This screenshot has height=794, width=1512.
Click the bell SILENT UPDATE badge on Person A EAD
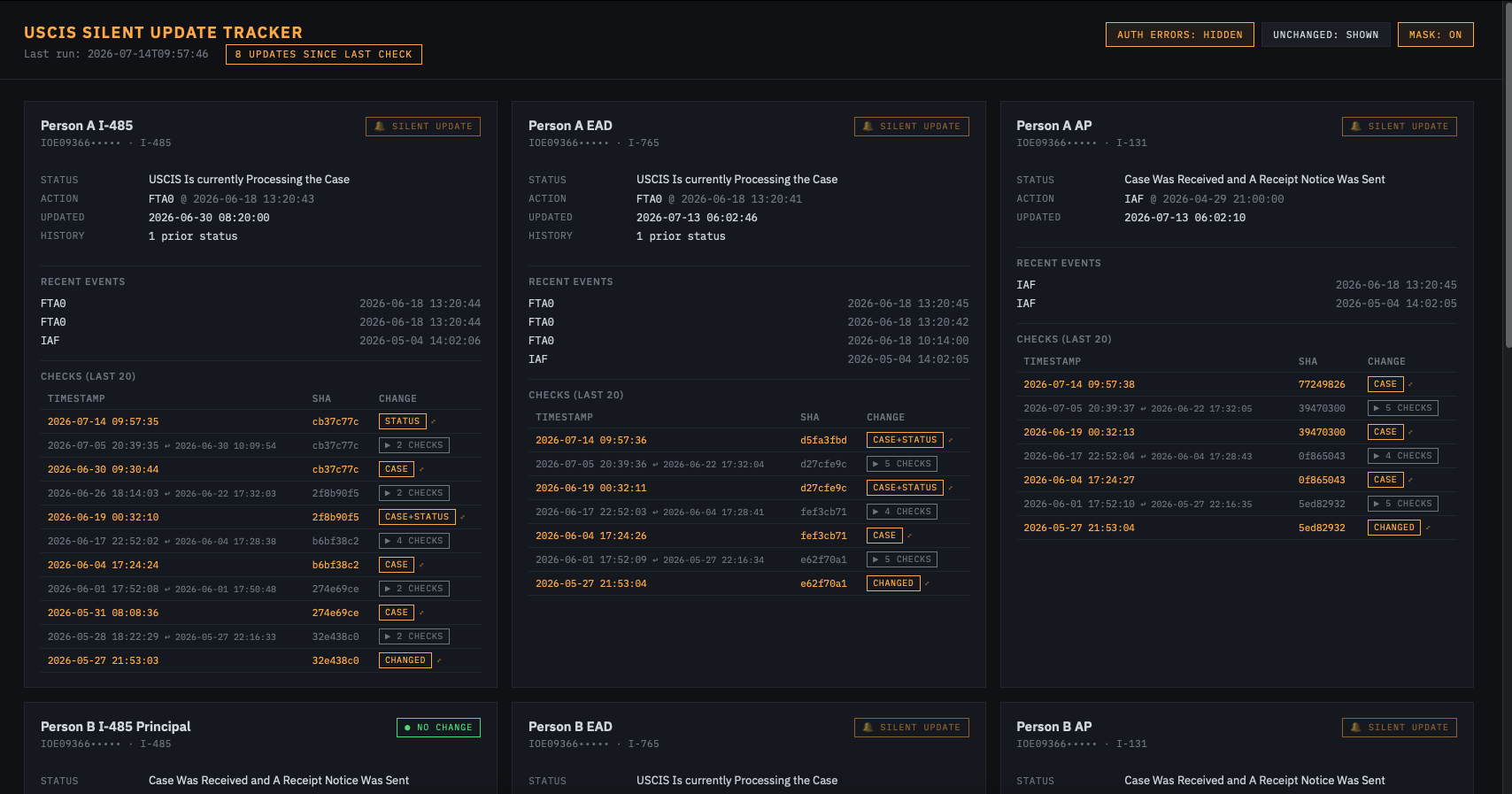click(x=911, y=127)
